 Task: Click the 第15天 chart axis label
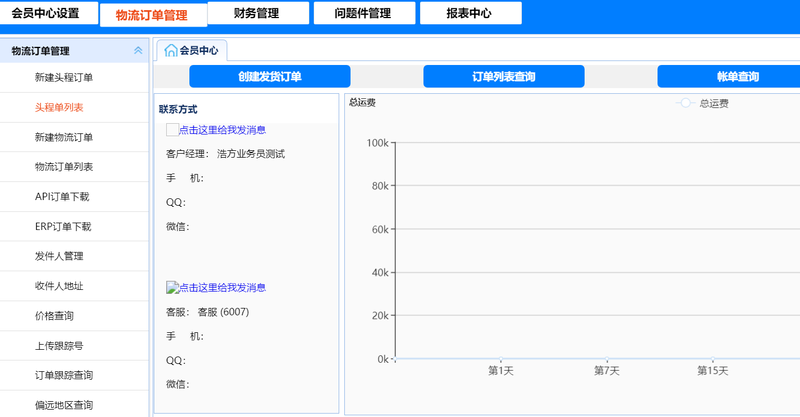[x=713, y=371]
